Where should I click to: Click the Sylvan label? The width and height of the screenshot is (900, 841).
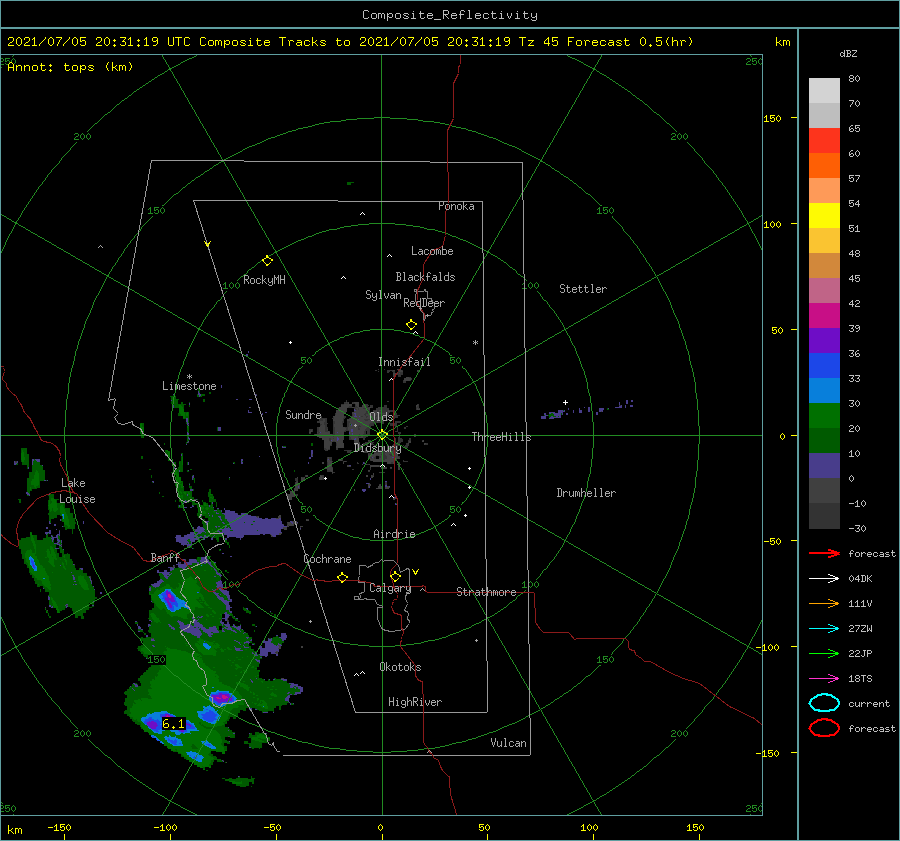coord(383,295)
